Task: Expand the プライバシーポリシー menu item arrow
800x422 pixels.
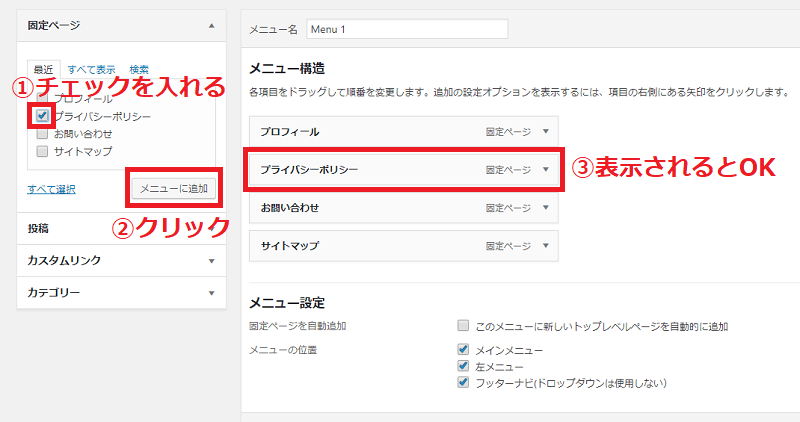Action: point(545,169)
